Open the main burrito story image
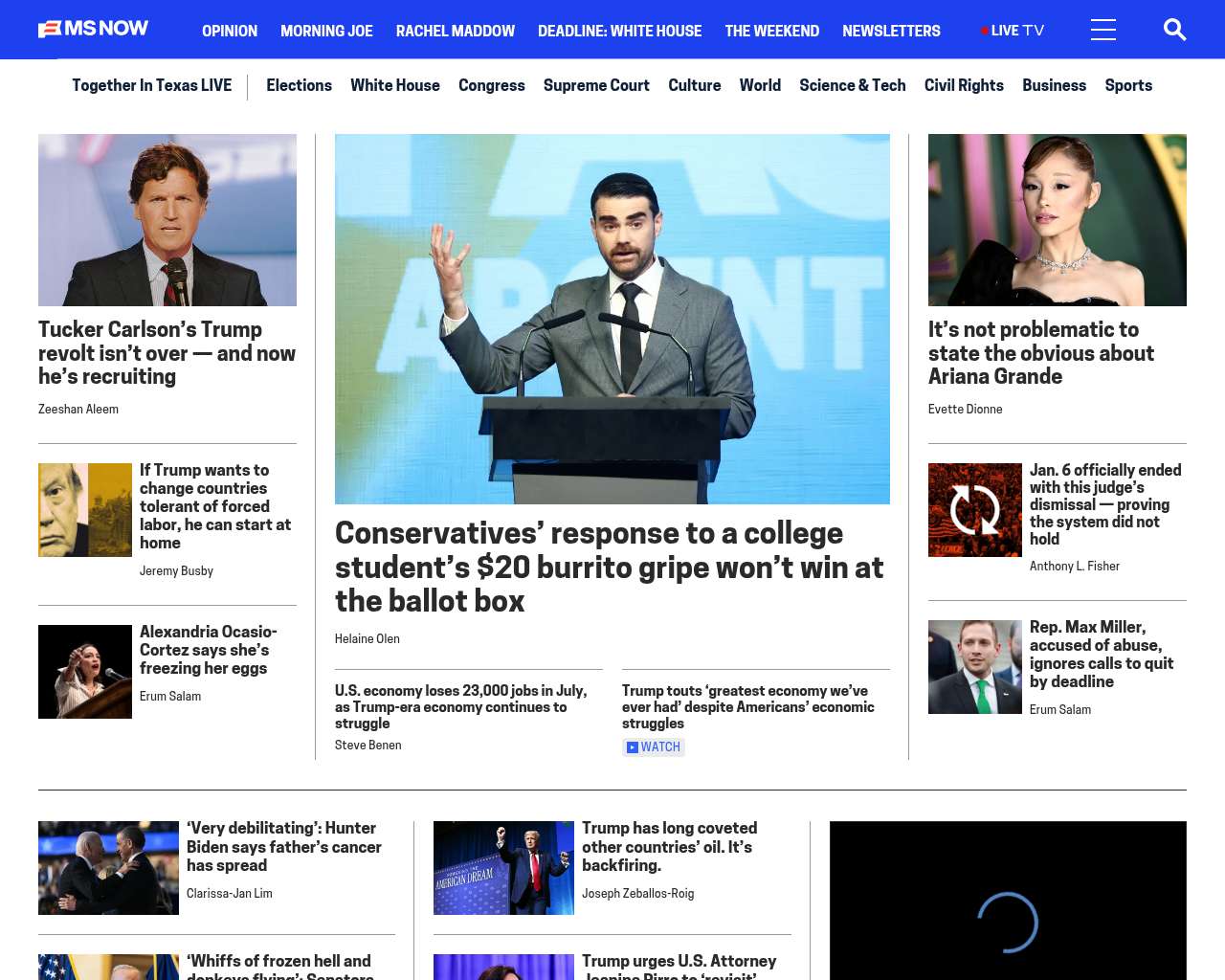Image resolution: width=1225 pixels, height=980 pixels. (x=612, y=319)
